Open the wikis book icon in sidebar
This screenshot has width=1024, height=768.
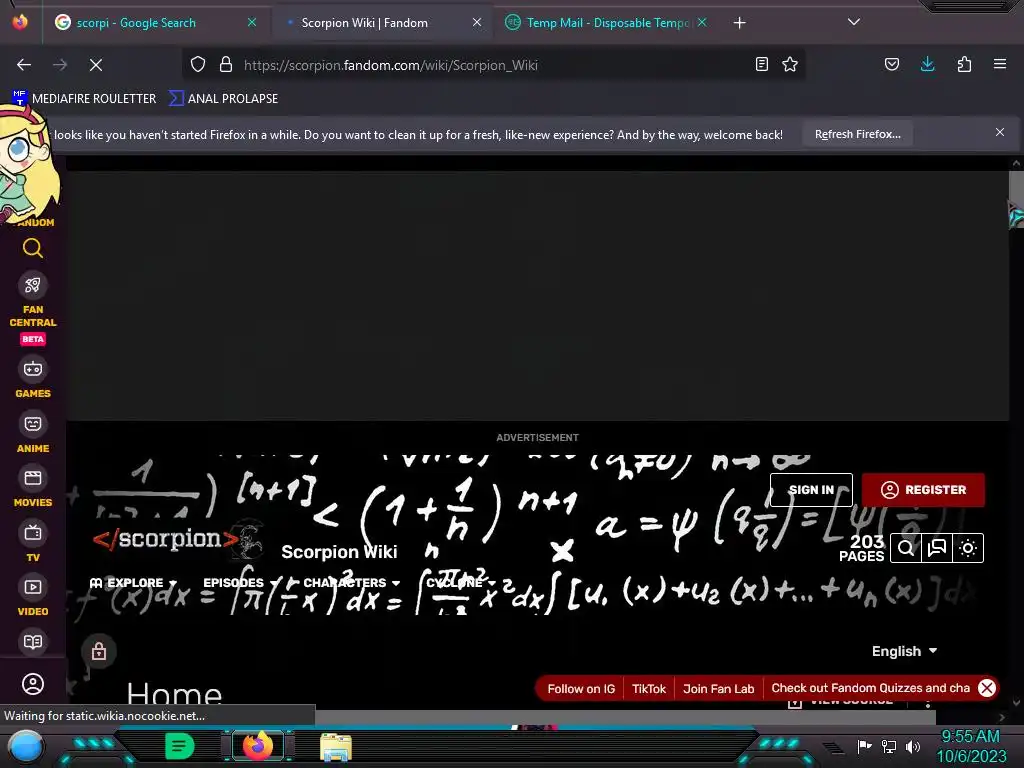click(x=33, y=642)
